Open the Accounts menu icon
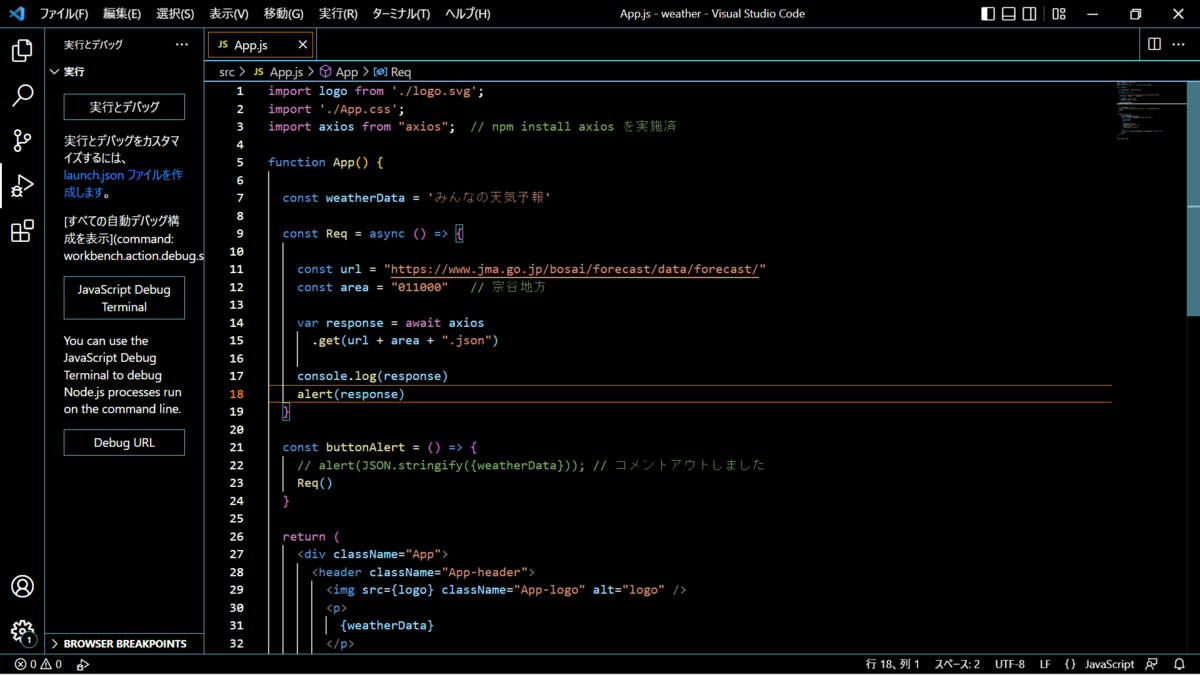Image resolution: width=1200 pixels, height=675 pixels. [x=22, y=586]
